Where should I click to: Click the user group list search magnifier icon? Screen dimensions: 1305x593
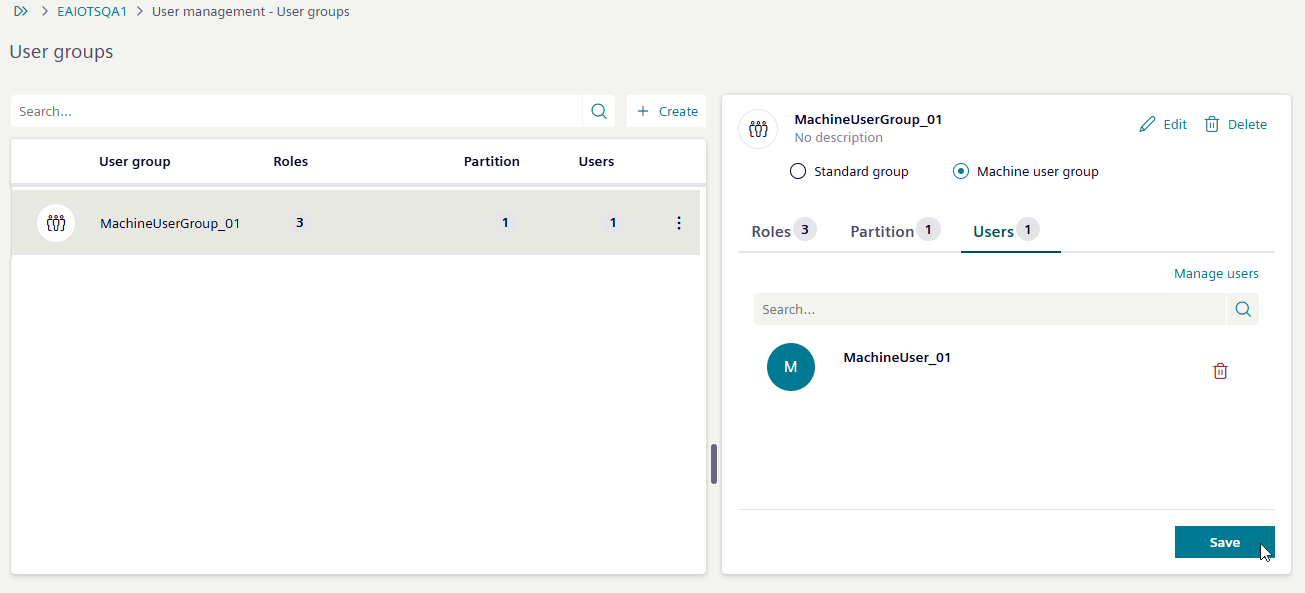(599, 112)
